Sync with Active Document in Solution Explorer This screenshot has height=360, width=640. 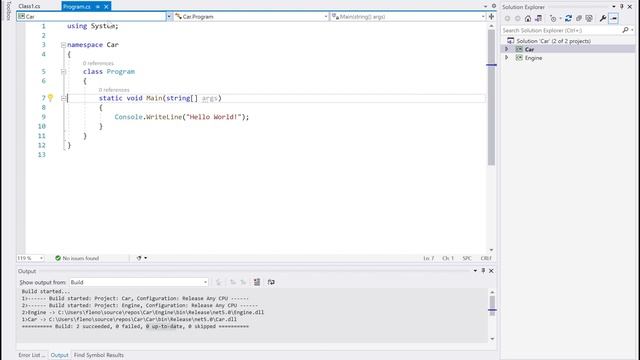(x=568, y=18)
